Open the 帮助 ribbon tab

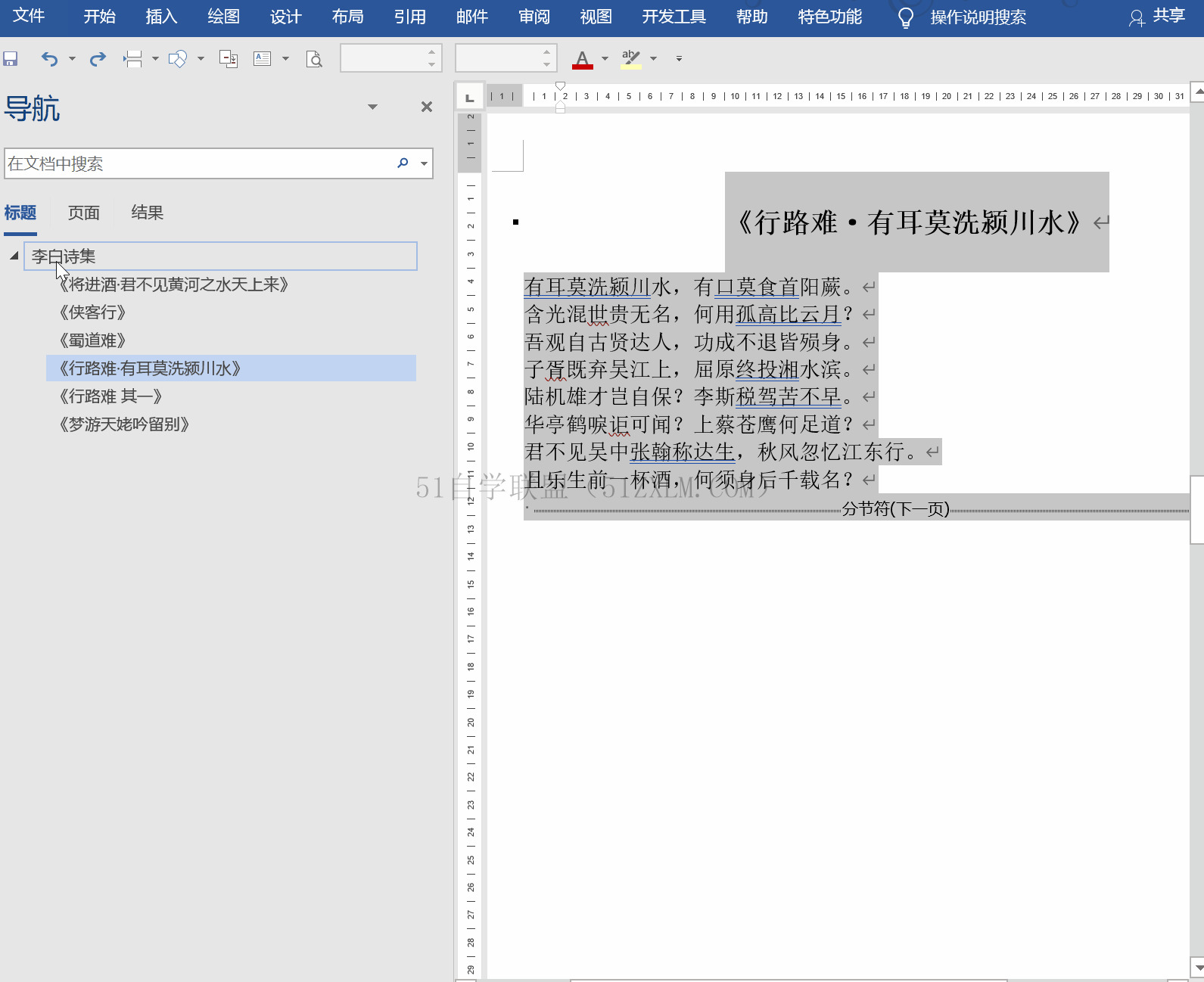pos(751,17)
